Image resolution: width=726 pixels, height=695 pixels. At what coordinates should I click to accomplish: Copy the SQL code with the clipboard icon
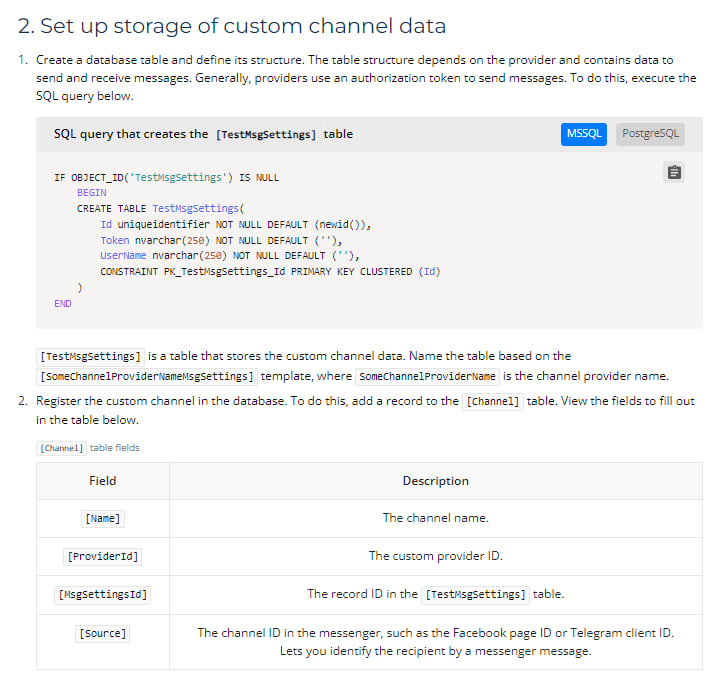pos(674,173)
